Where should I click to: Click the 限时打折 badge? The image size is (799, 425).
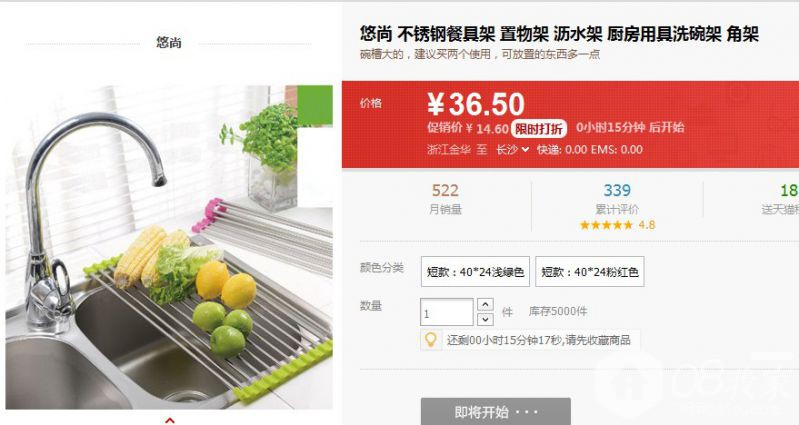click(x=539, y=128)
